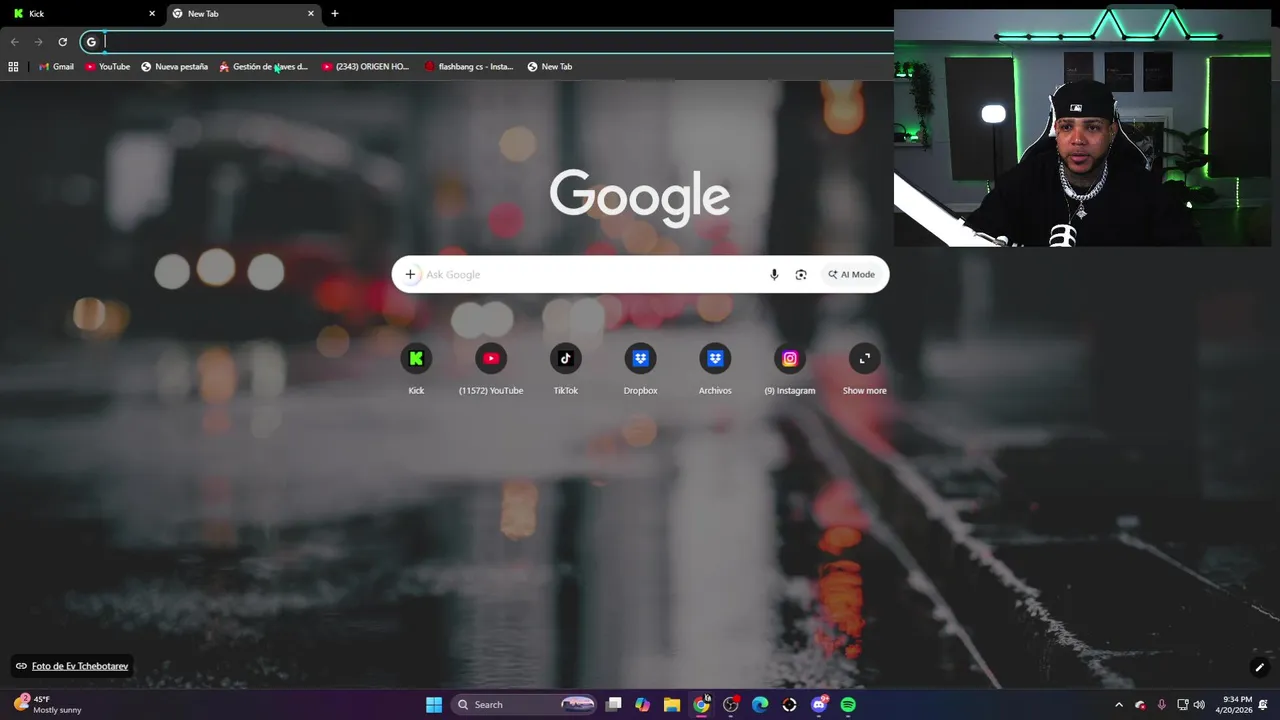This screenshot has height=720, width=1280.
Task: Close the Kick tab
Action: [x=152, y=14]
